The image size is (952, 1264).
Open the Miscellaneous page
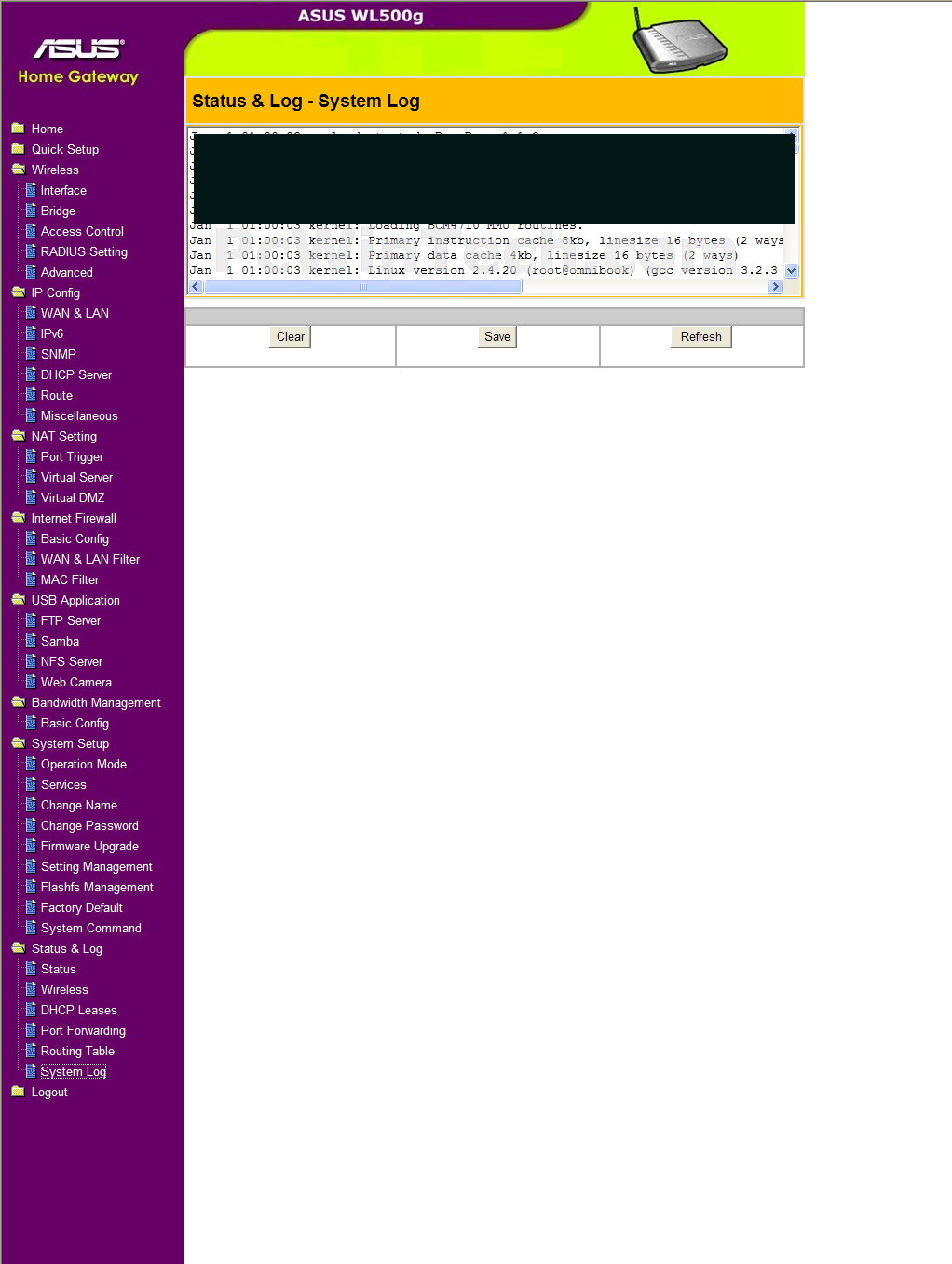[79, 415]
